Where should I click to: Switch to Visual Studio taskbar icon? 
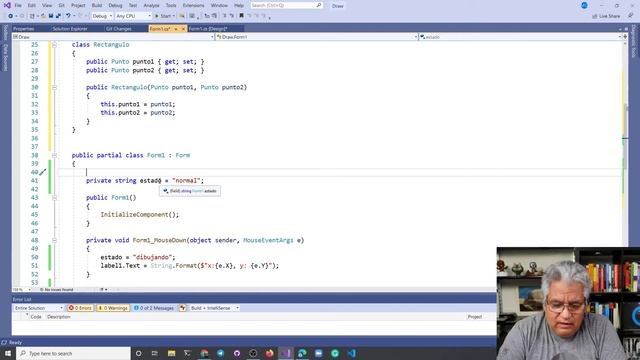(x=286, y=353)
